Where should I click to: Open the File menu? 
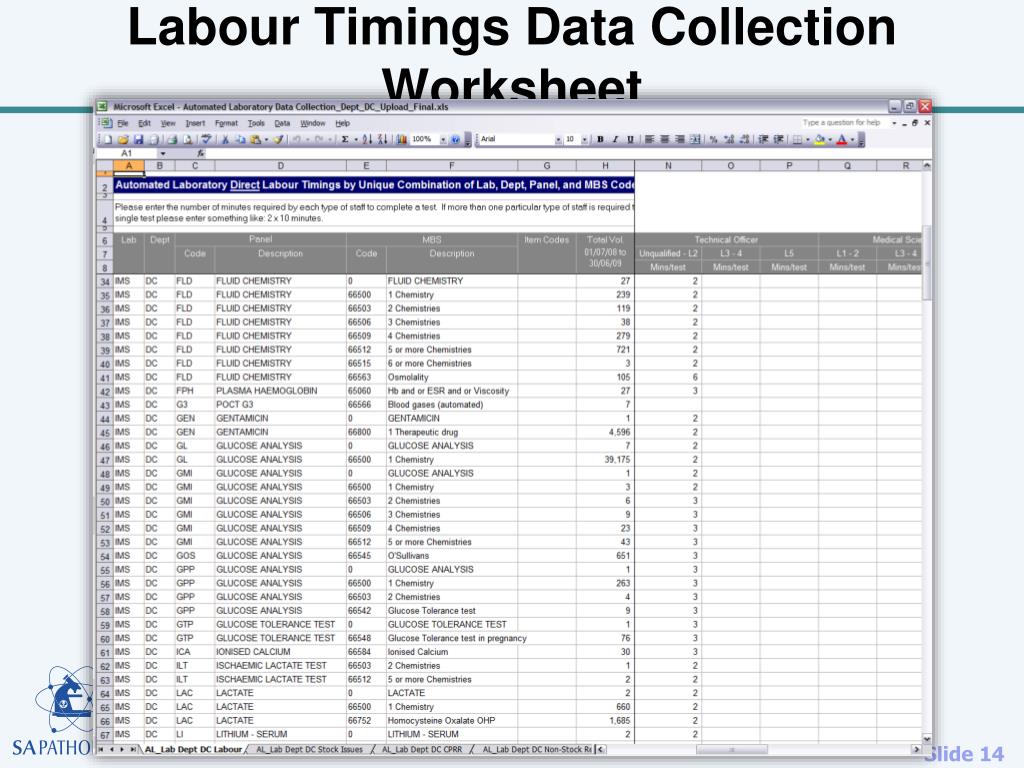tap(123, 123)
